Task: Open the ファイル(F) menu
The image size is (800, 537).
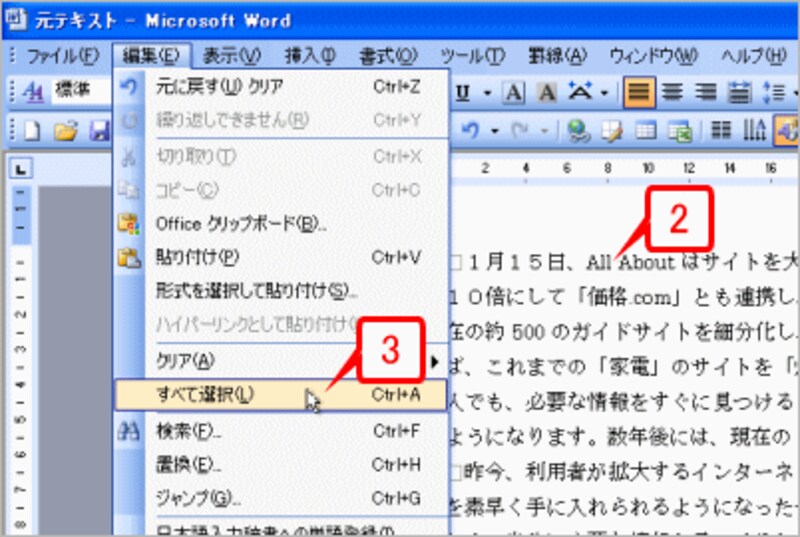Action: (x=62, y=55)
